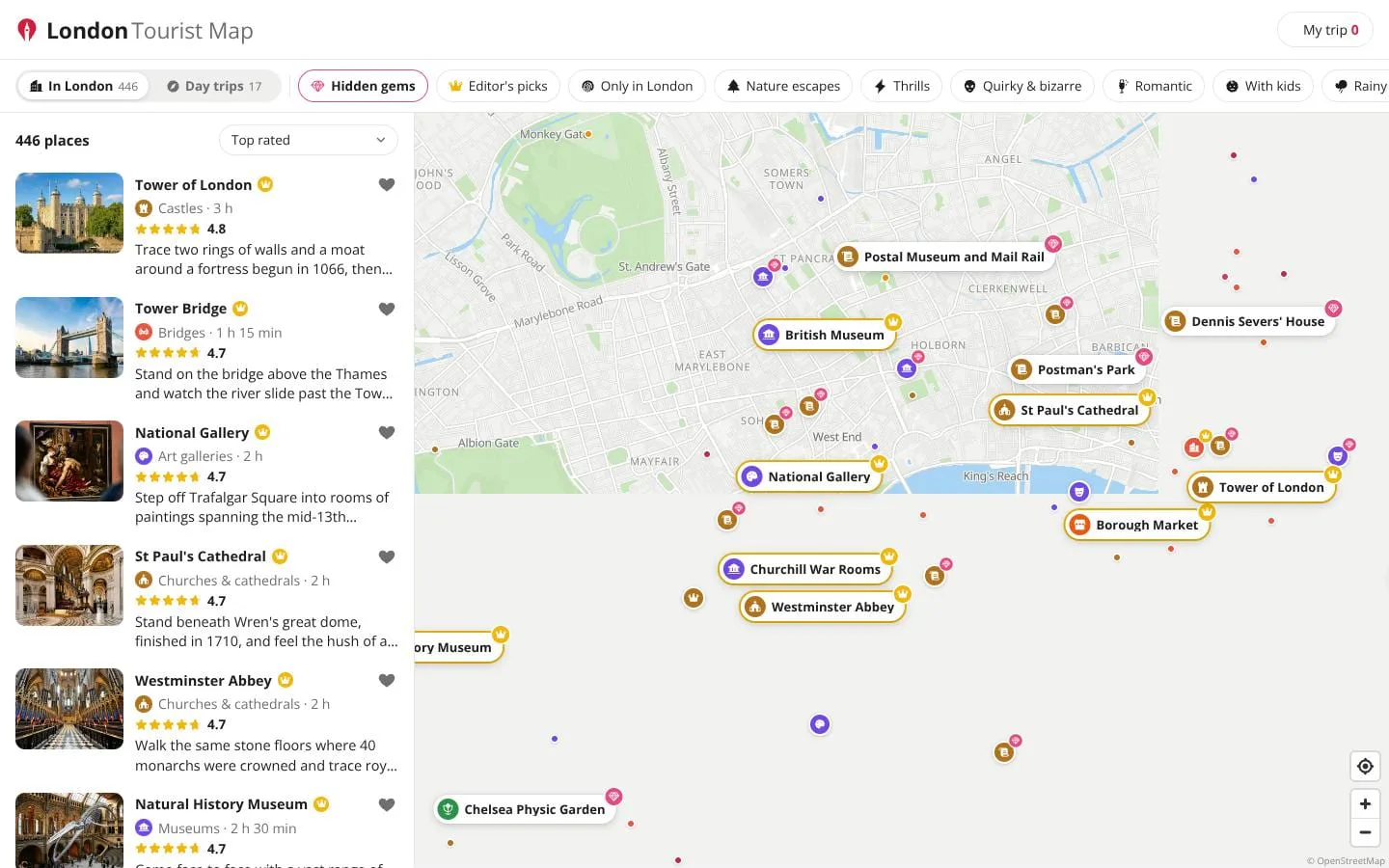1389x868 pixels.
Task: Toggle the Romantic filter chip
Action: point(1154,86)
